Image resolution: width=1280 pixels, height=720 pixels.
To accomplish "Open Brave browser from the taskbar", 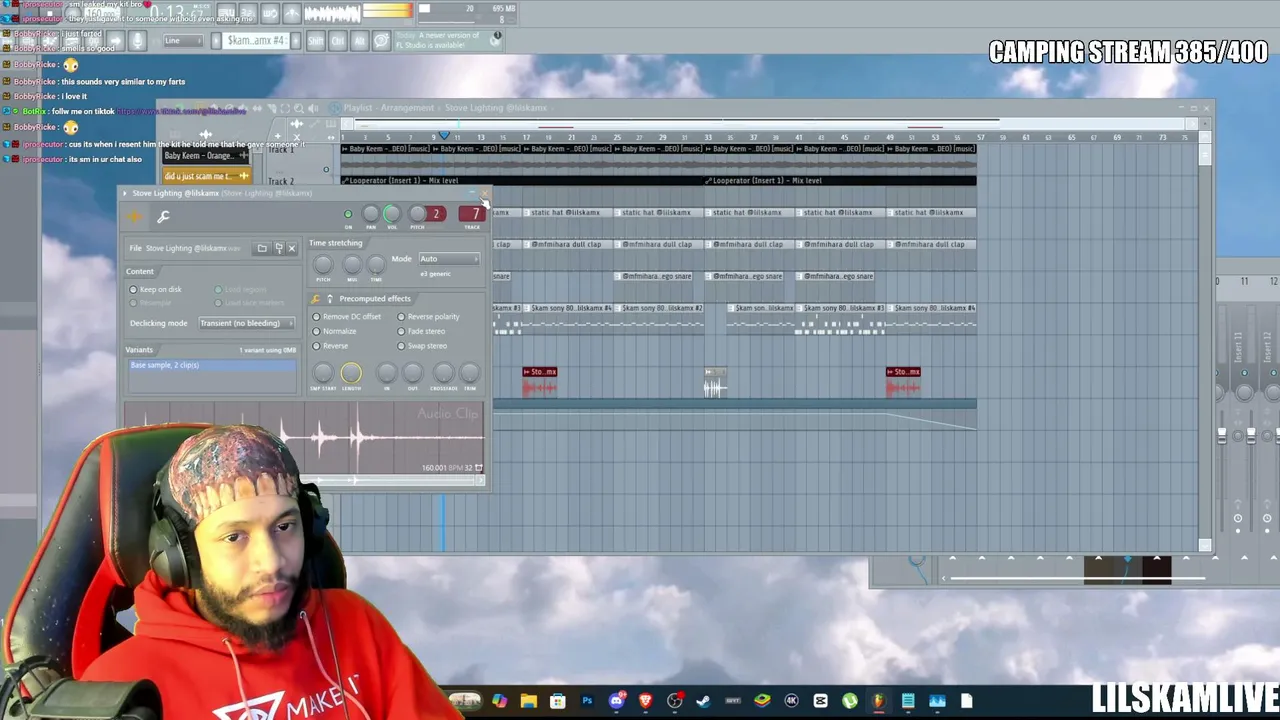I will 645,701.
